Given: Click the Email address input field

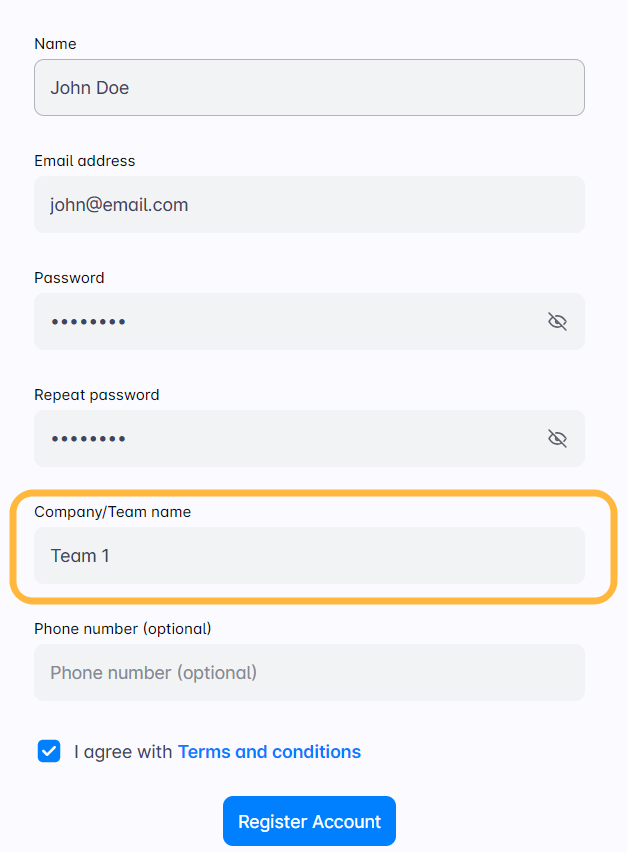Looking at the screenshot, I should point(309,205).
